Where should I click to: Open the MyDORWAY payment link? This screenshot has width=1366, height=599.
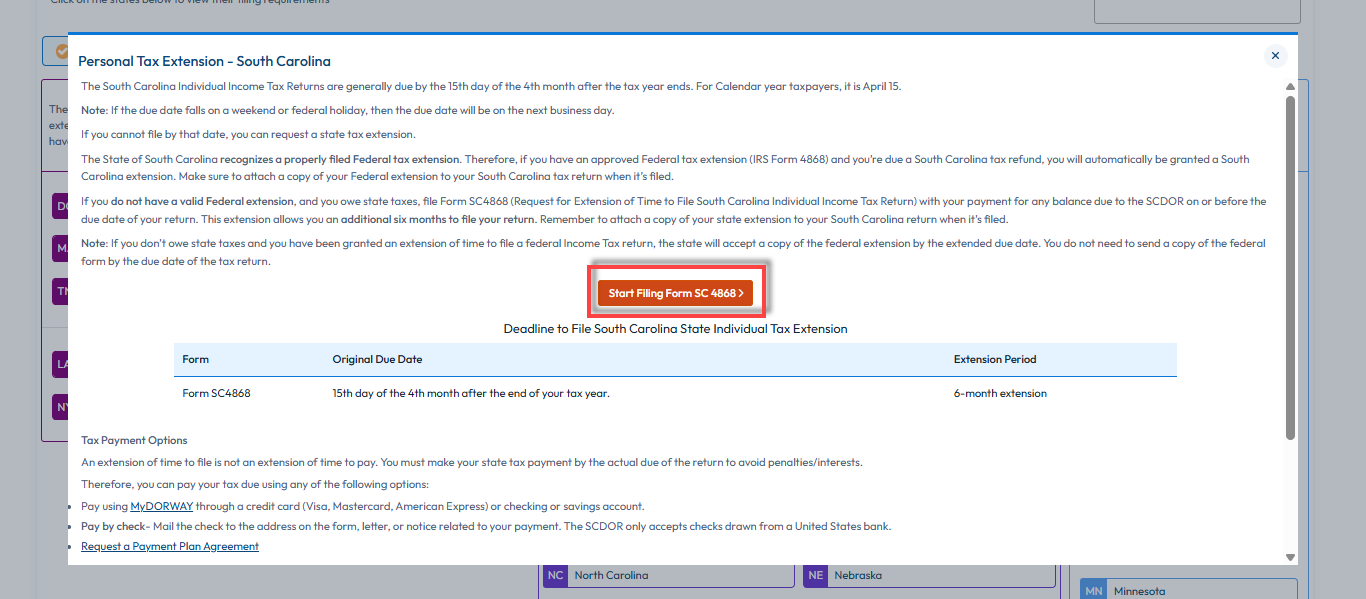click(162, 506)
